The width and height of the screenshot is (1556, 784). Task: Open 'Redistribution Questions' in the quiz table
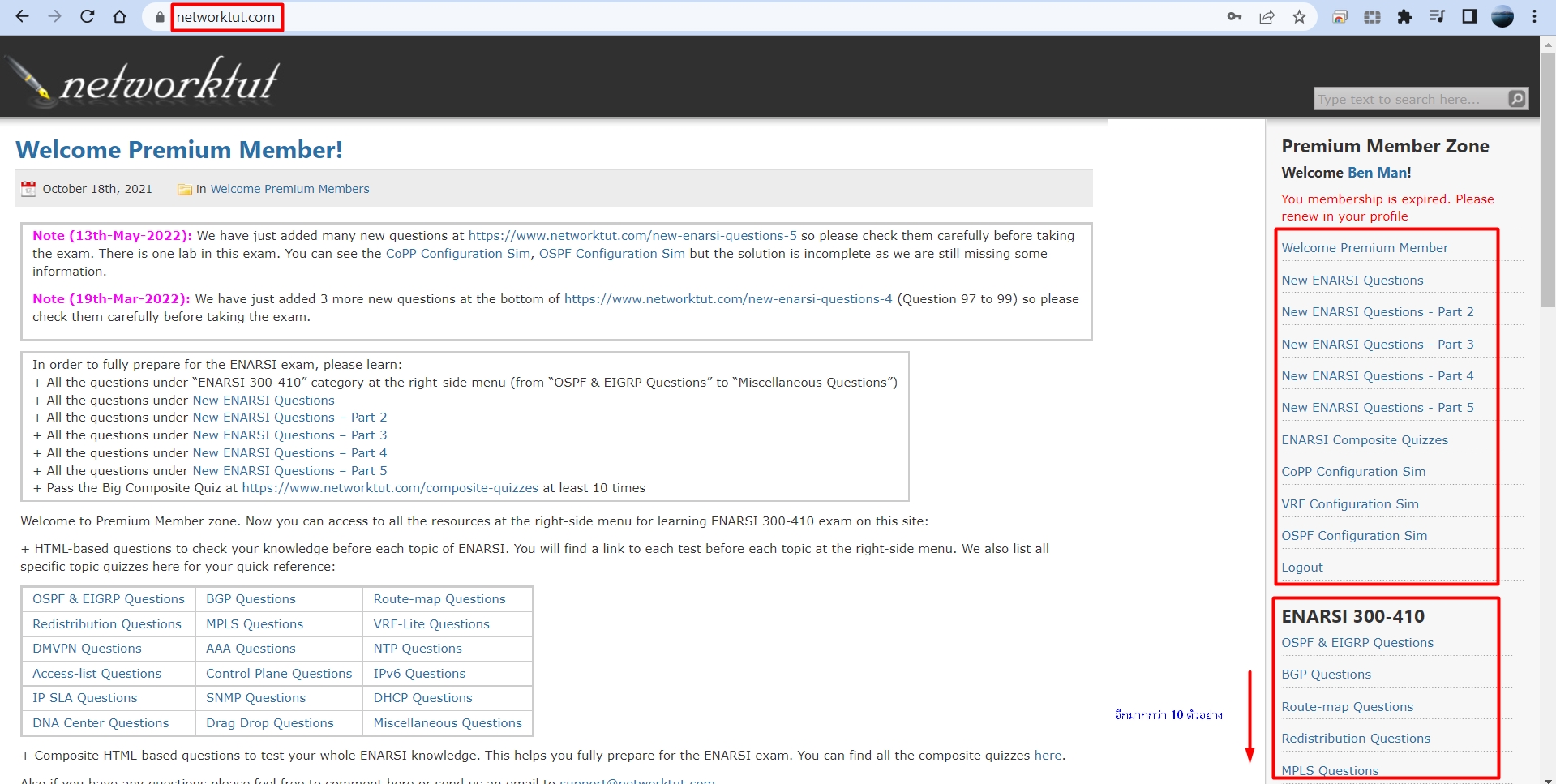coord(107,624)
